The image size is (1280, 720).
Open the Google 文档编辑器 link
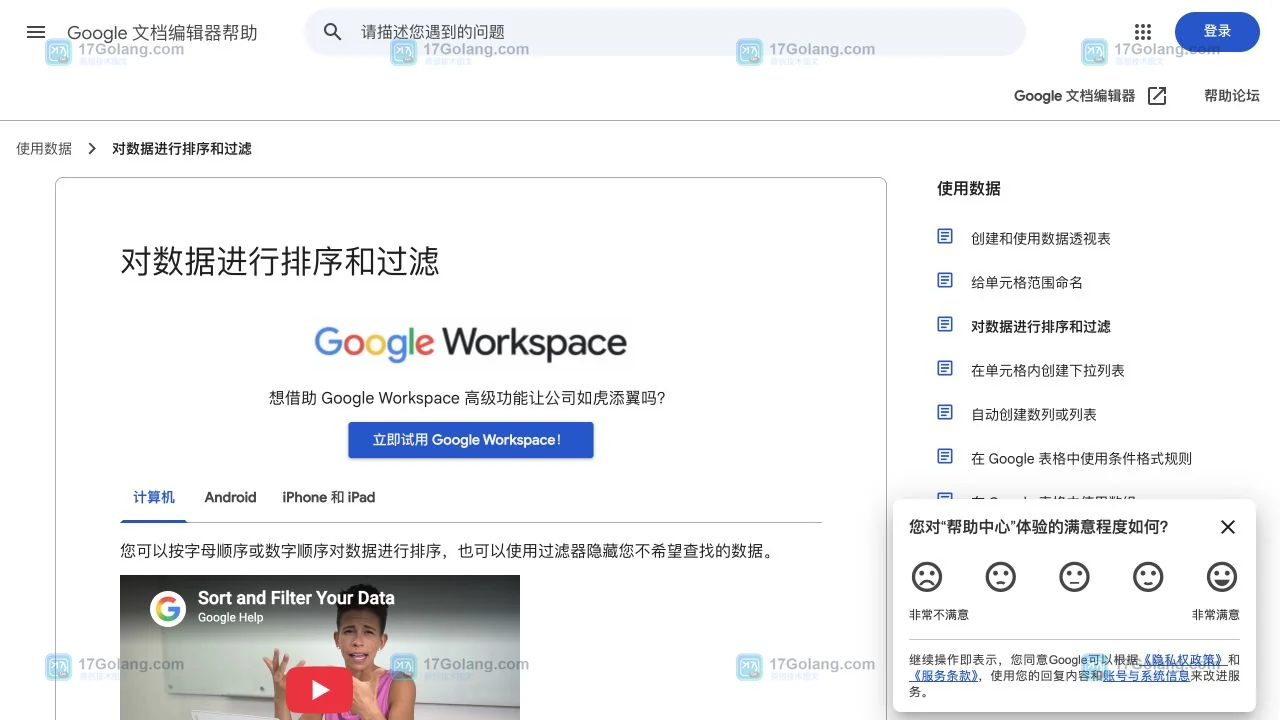pos(1075,96)
